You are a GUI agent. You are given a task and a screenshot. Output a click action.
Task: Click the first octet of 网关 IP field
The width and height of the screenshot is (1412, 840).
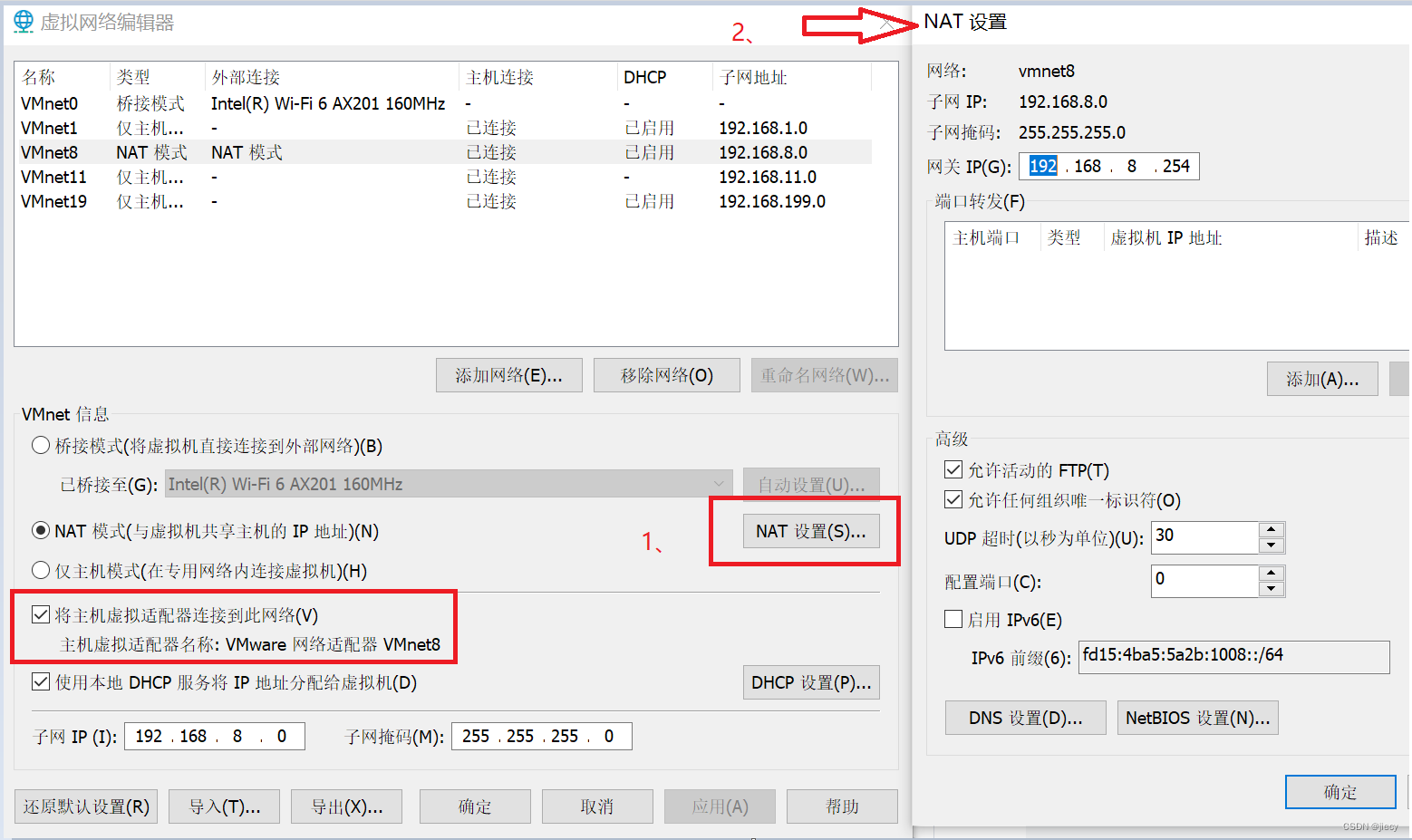[x=1043, y=166]
